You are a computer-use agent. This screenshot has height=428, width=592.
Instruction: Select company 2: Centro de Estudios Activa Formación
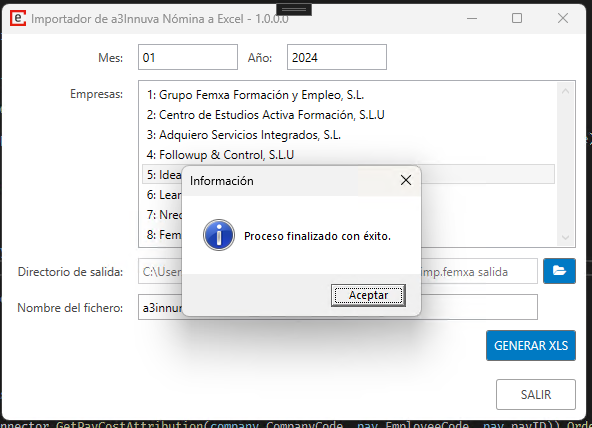348,115
